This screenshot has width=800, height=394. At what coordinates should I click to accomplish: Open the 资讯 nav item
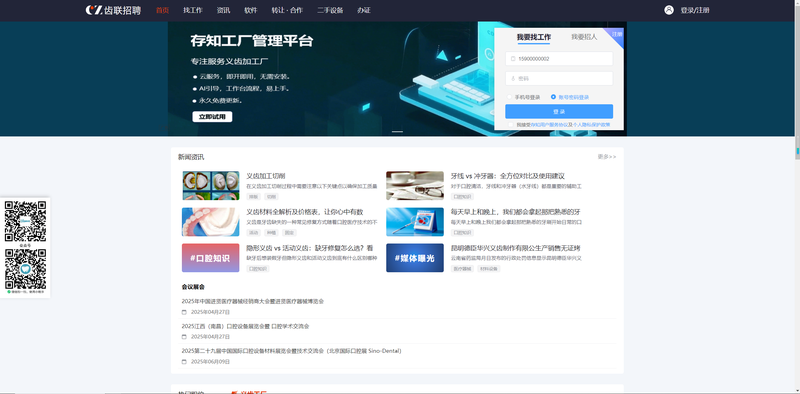223,10
